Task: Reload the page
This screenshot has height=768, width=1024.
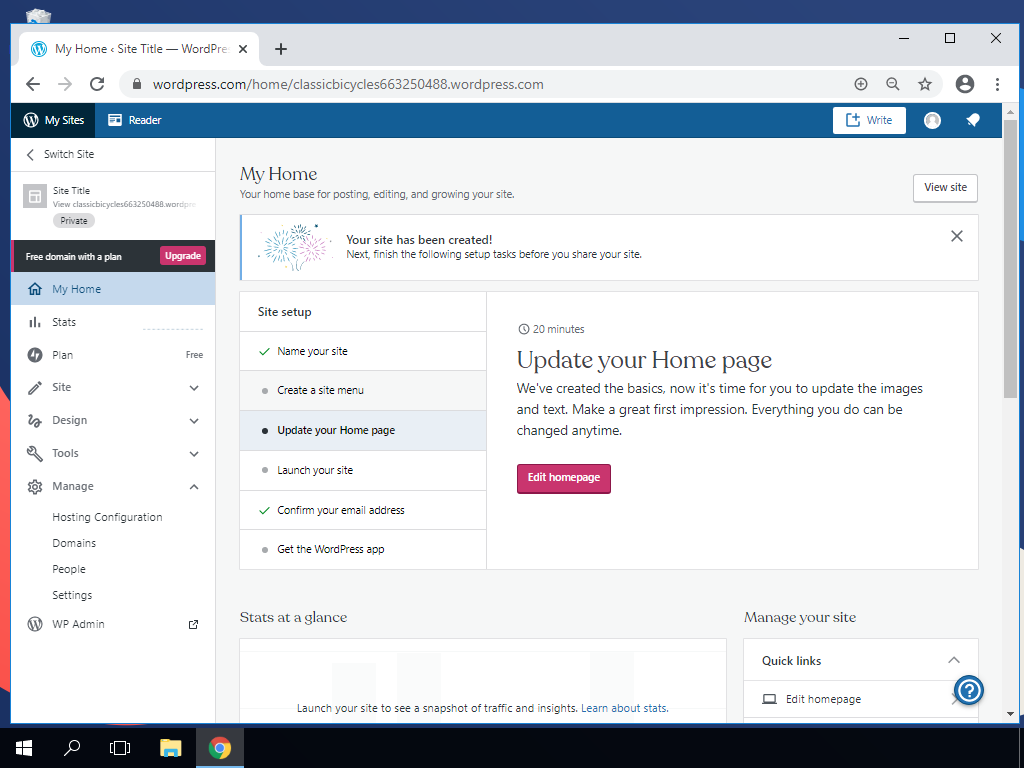Action: 97,84
